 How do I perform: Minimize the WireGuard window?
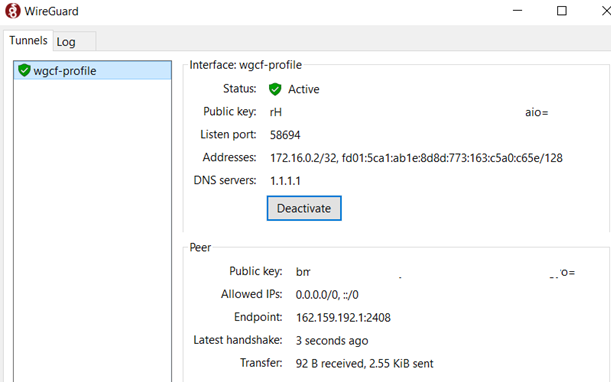517,11
